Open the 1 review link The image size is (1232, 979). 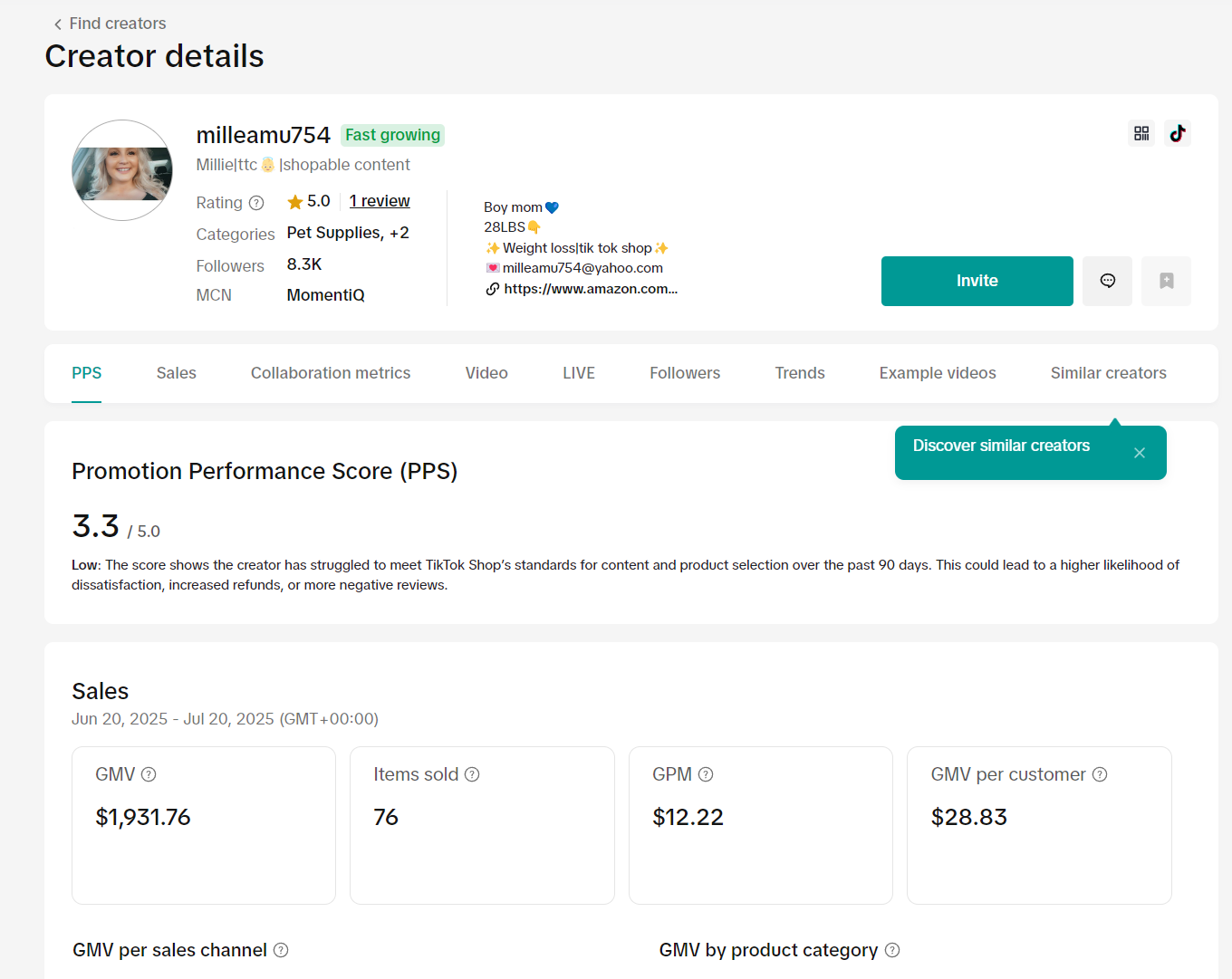[x=380, y=201]
